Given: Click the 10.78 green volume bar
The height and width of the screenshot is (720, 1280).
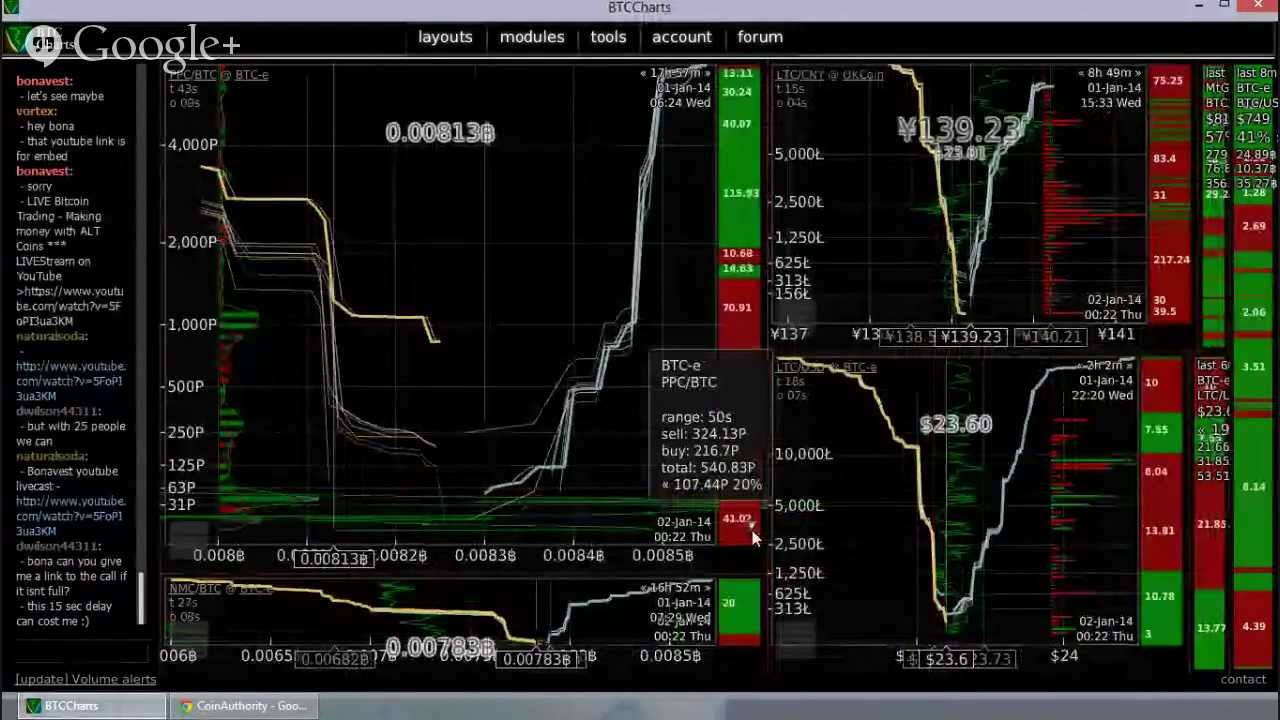Looking at the screenshot, I should (x=1160, y=597).
